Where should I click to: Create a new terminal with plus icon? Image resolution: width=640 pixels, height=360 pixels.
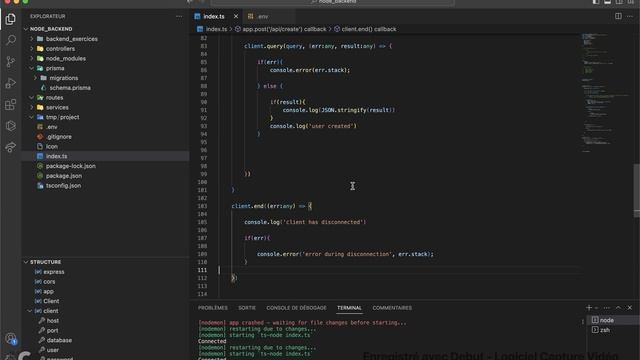[589, 308]
